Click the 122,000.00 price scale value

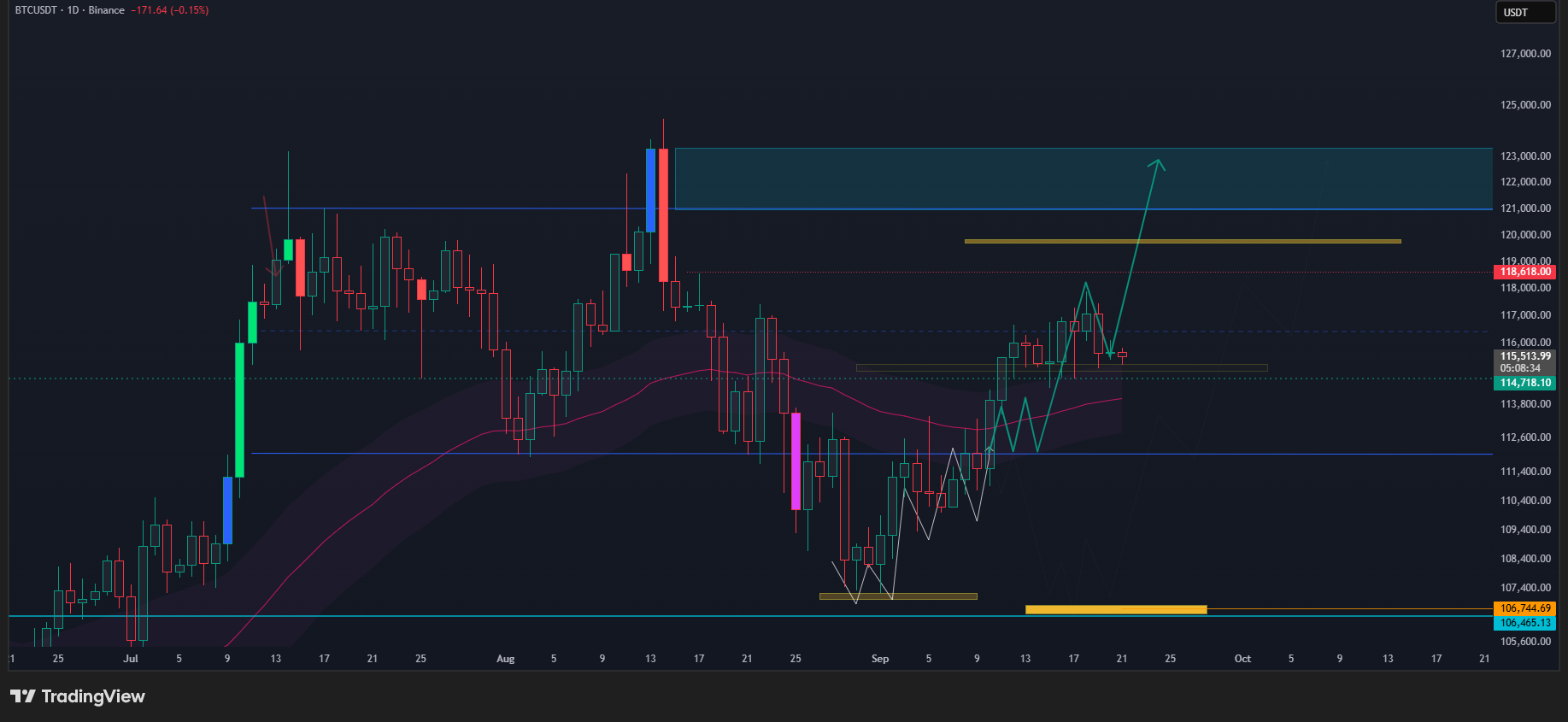(x=1525, y=182)
